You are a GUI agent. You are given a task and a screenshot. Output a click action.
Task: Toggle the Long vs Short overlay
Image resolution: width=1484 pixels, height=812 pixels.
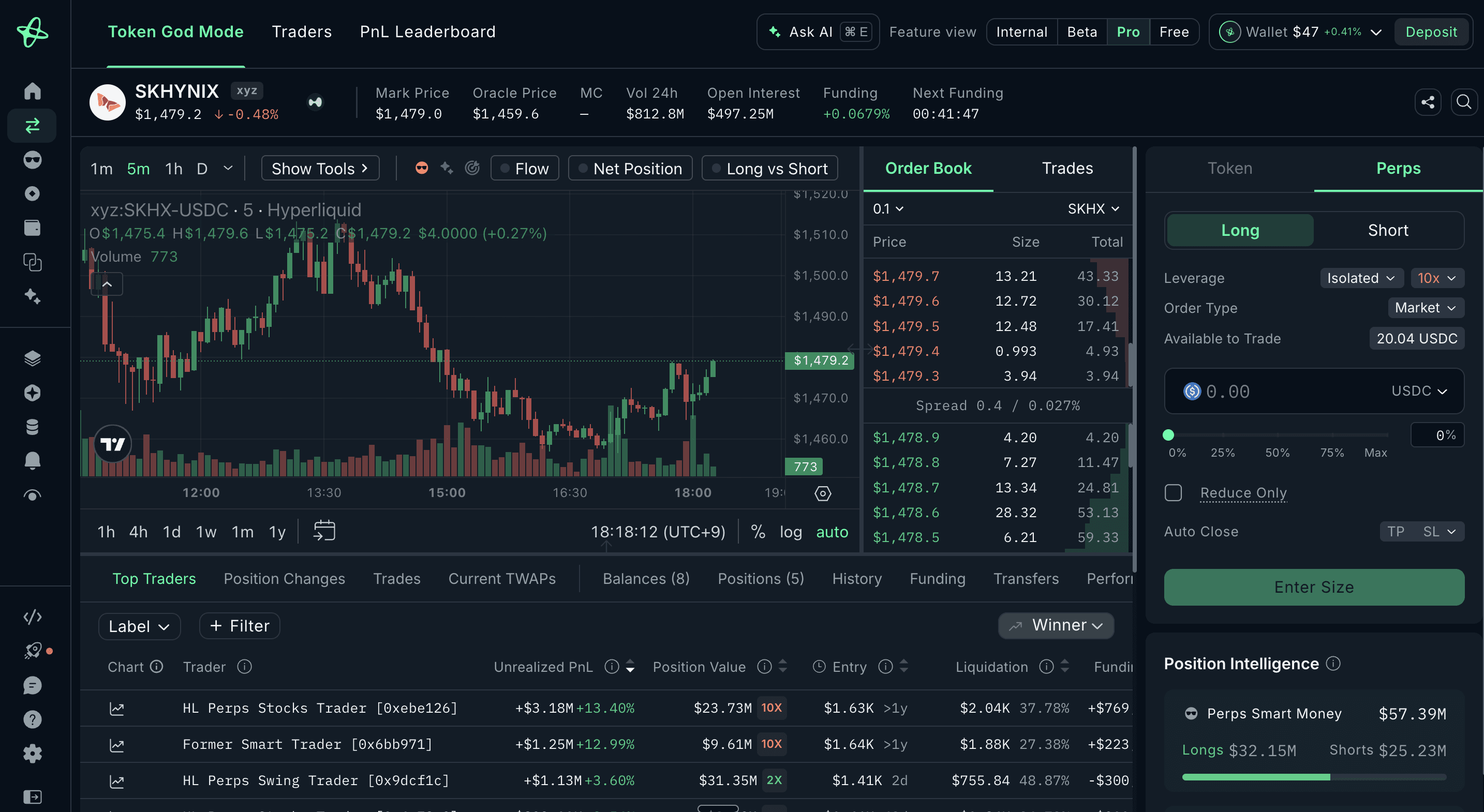769,168
